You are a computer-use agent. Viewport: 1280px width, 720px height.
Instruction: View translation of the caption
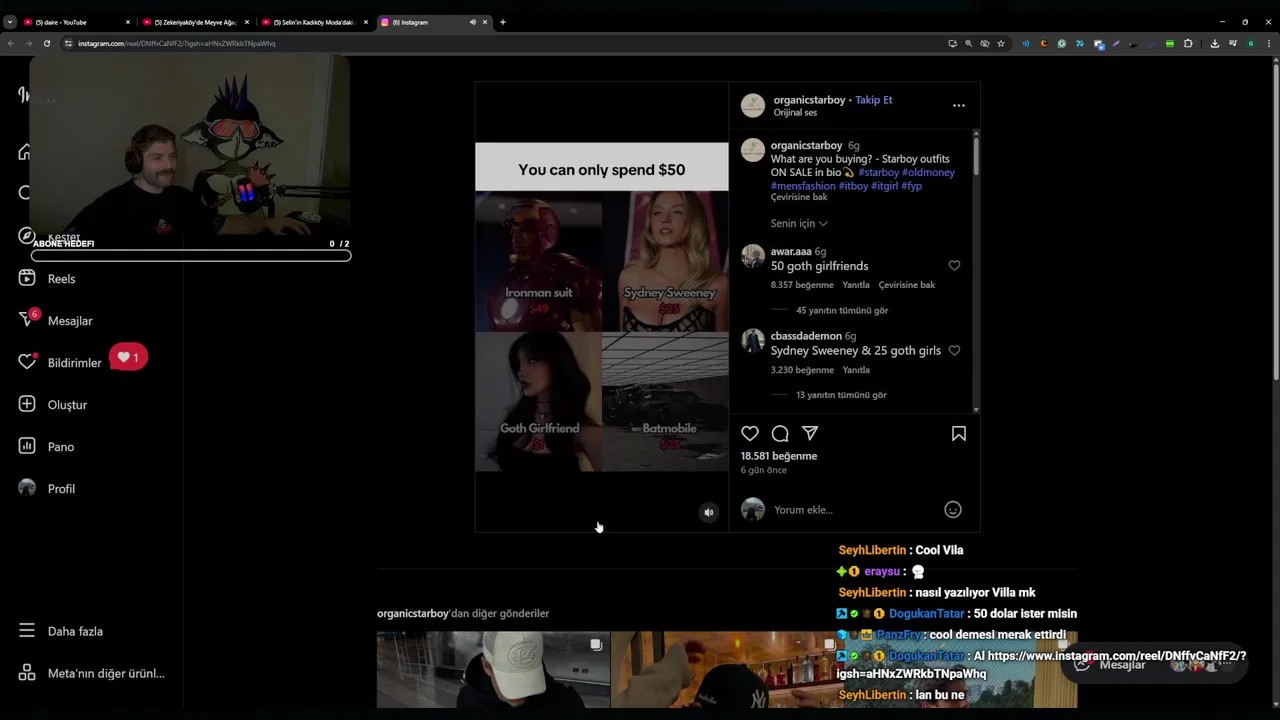click(799, 198)
